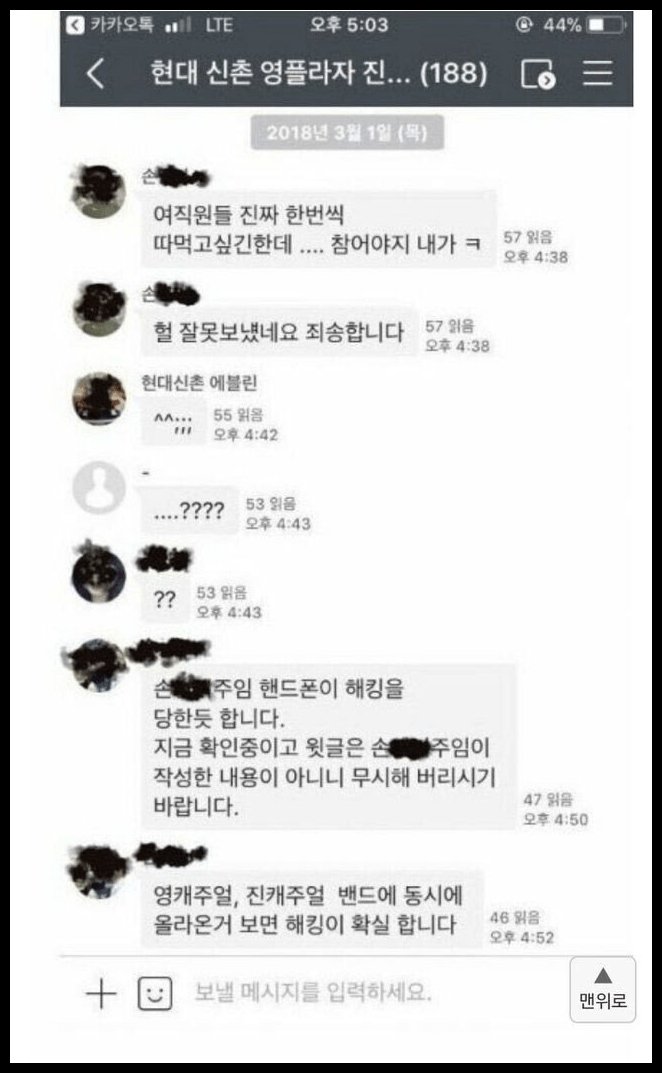Open the emoticon picker smiley icon

click(x=155, y=993)
